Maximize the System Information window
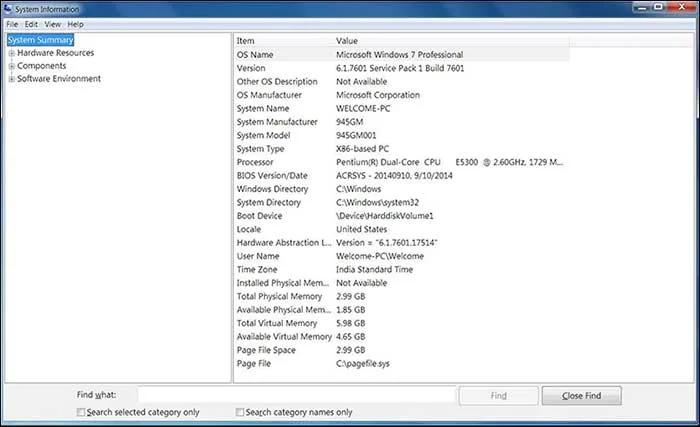 point(658,7)
